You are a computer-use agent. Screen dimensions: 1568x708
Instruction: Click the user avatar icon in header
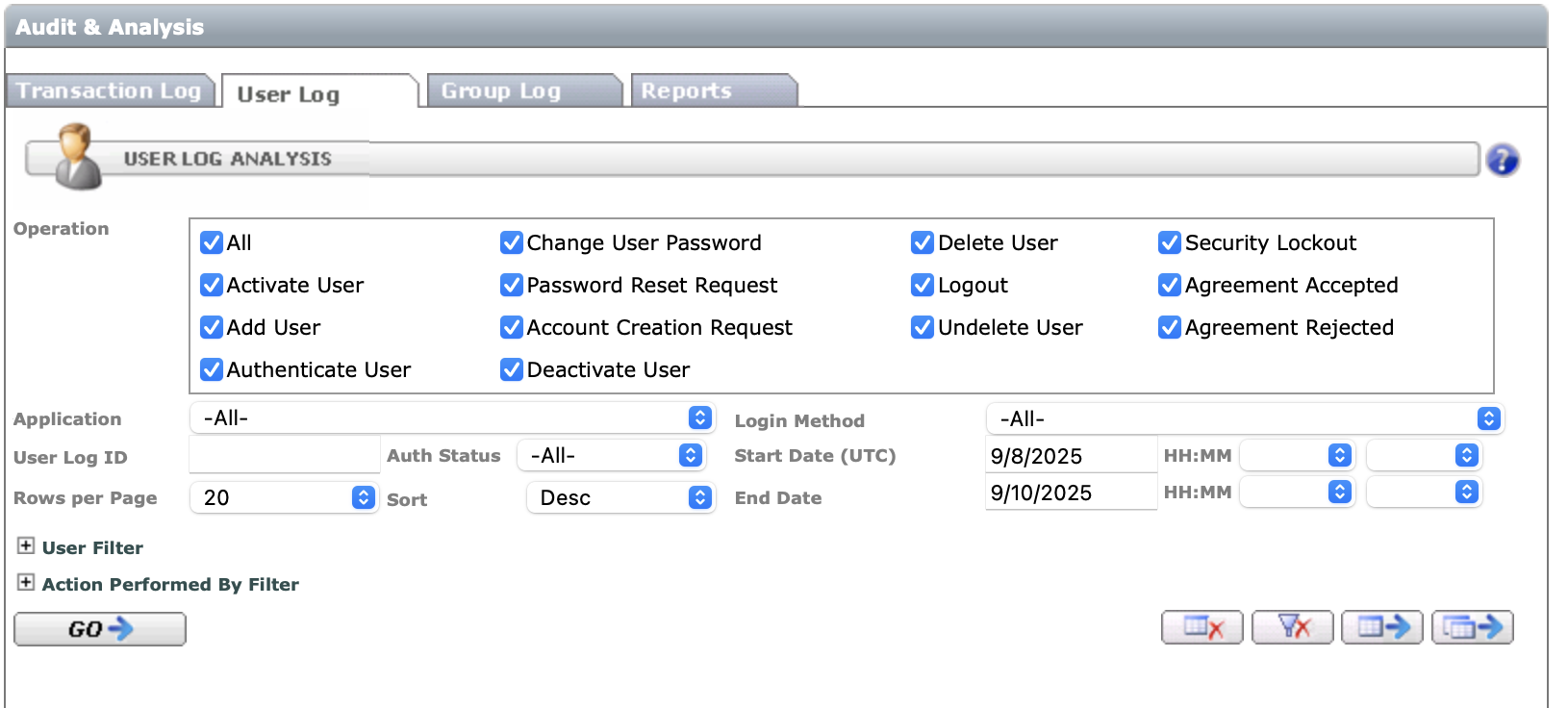pos(77,156)
